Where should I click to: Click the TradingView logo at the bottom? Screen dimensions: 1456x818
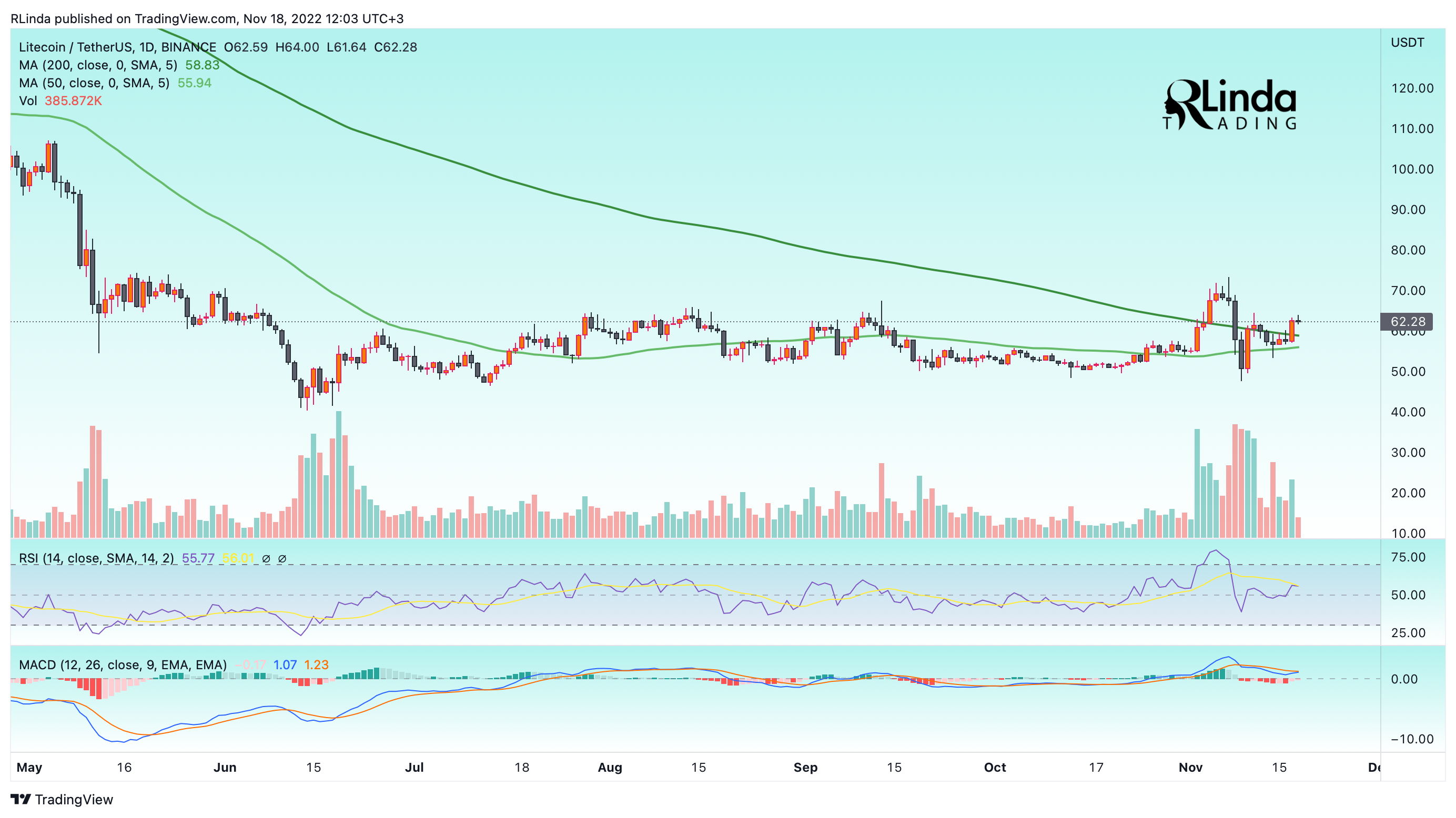[x=62, y=800]
